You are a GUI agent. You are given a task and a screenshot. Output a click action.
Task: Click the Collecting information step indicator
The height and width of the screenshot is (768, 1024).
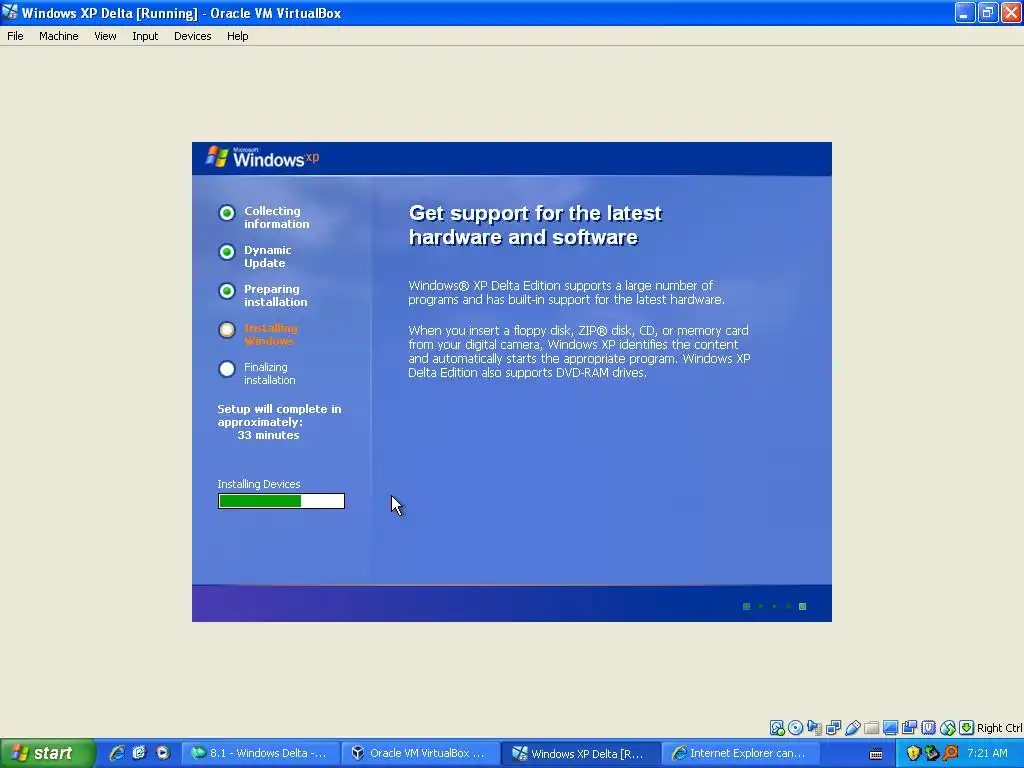coord(227,213)
